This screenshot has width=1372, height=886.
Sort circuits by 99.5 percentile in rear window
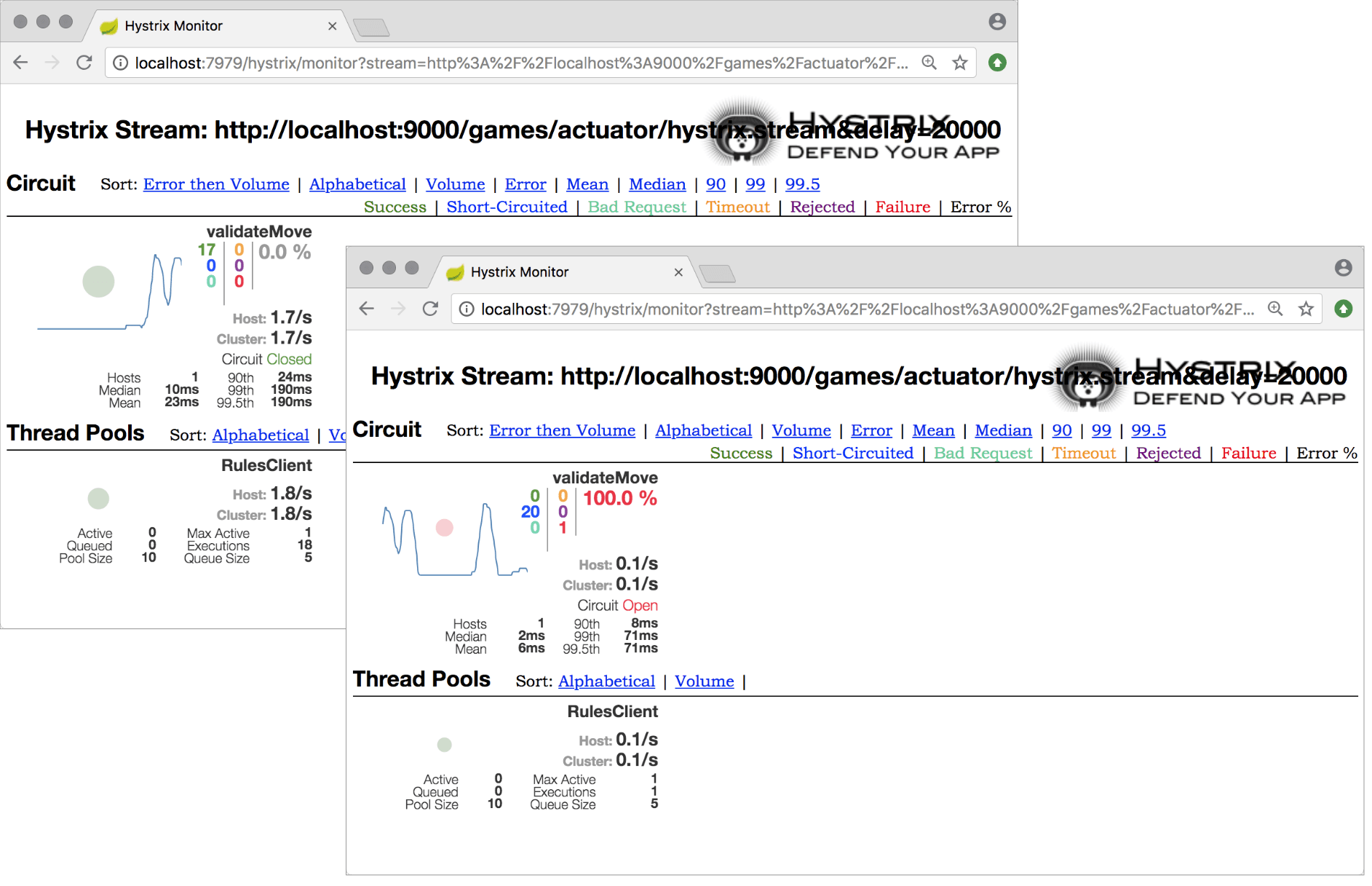click(803, 184)
